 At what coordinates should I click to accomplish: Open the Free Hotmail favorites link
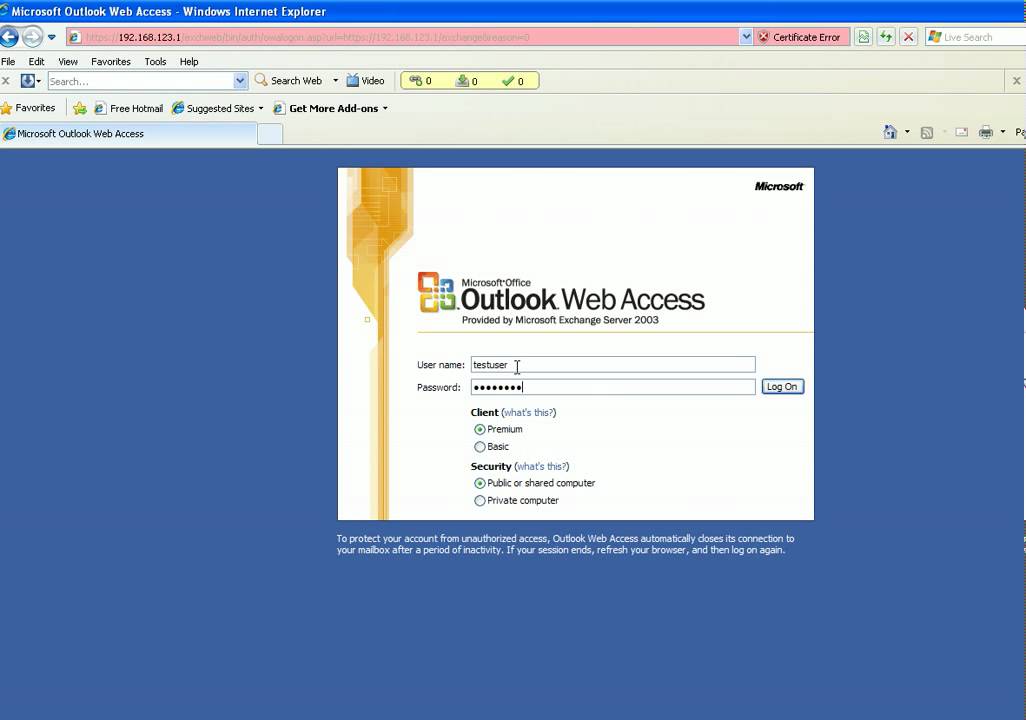[x=129, y=108]
